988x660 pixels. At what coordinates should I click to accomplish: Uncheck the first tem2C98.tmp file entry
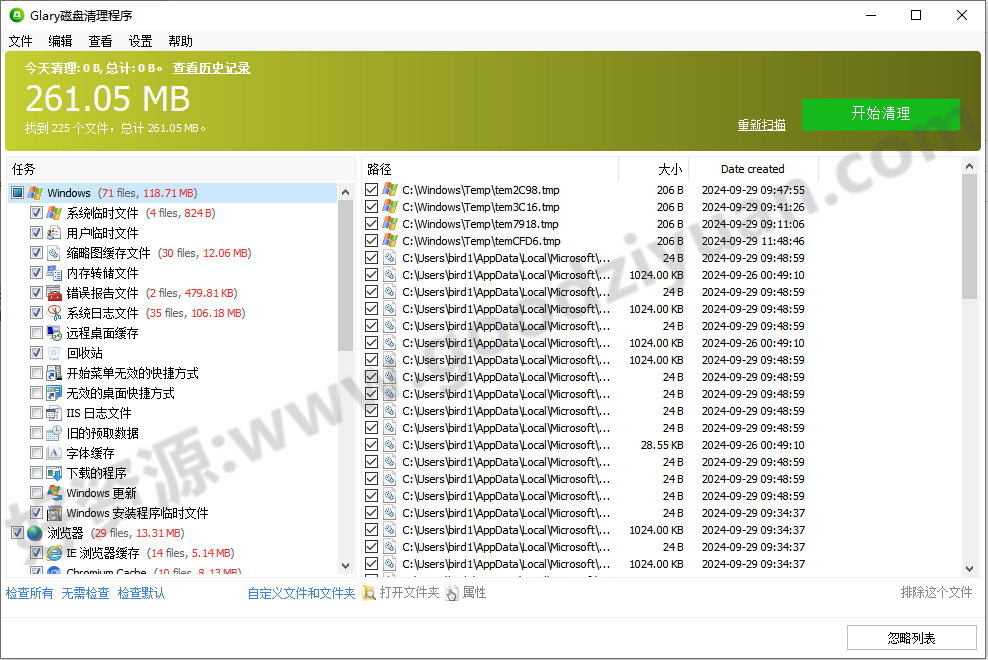(x=372, y=189)
